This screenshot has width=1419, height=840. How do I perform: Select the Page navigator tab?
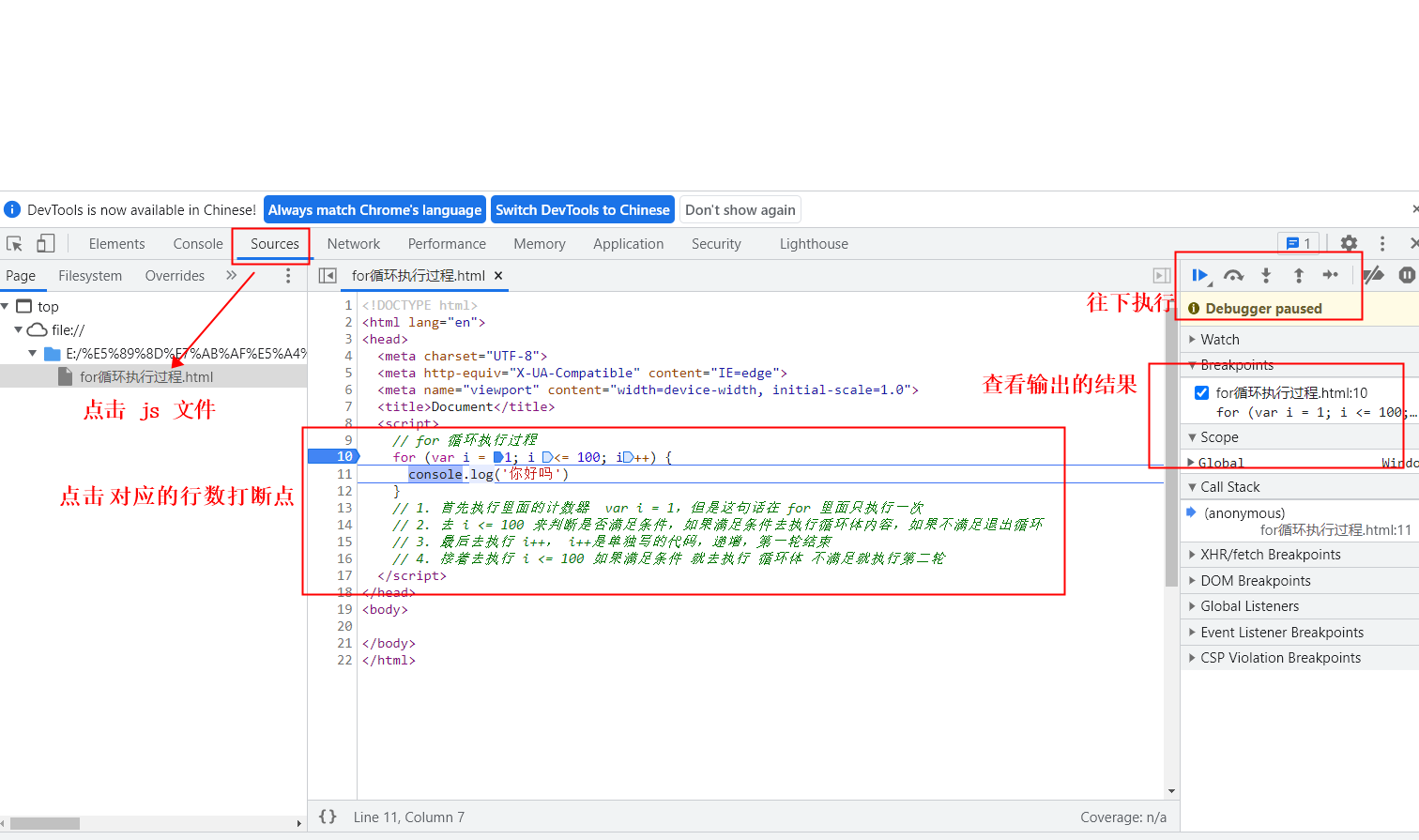pos(21,275)
